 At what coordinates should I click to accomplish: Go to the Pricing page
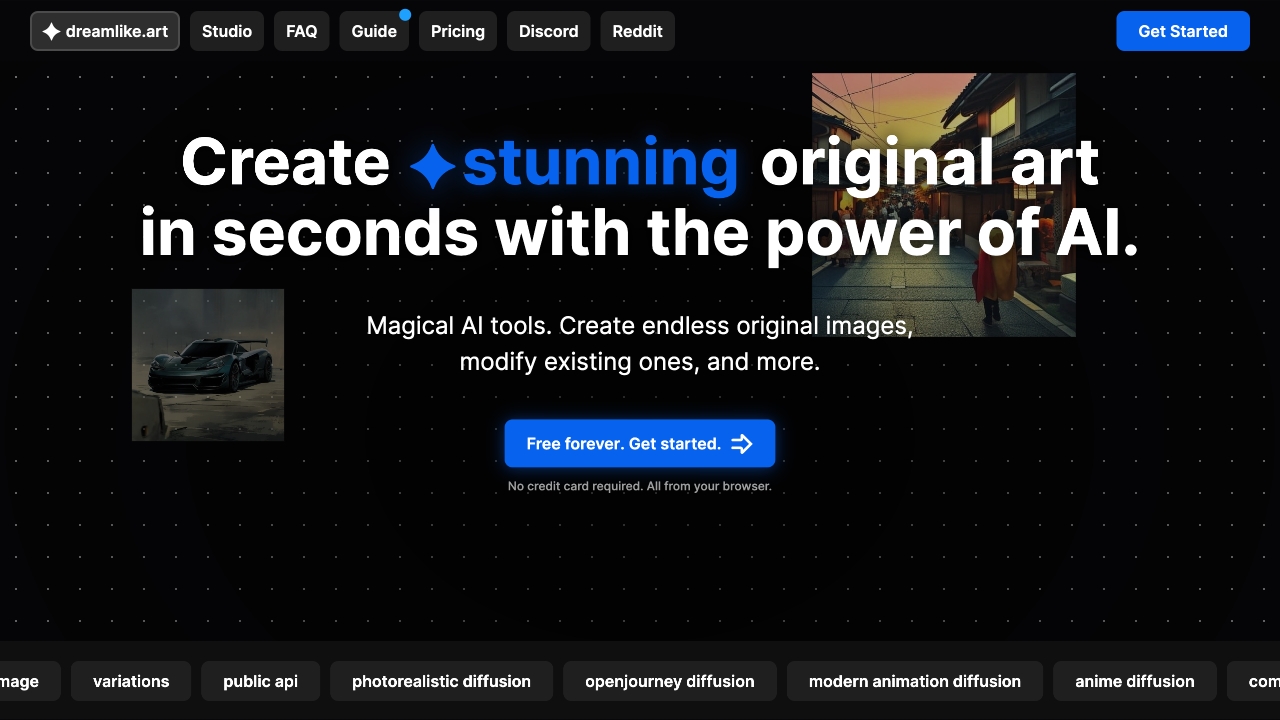point(457,31)
